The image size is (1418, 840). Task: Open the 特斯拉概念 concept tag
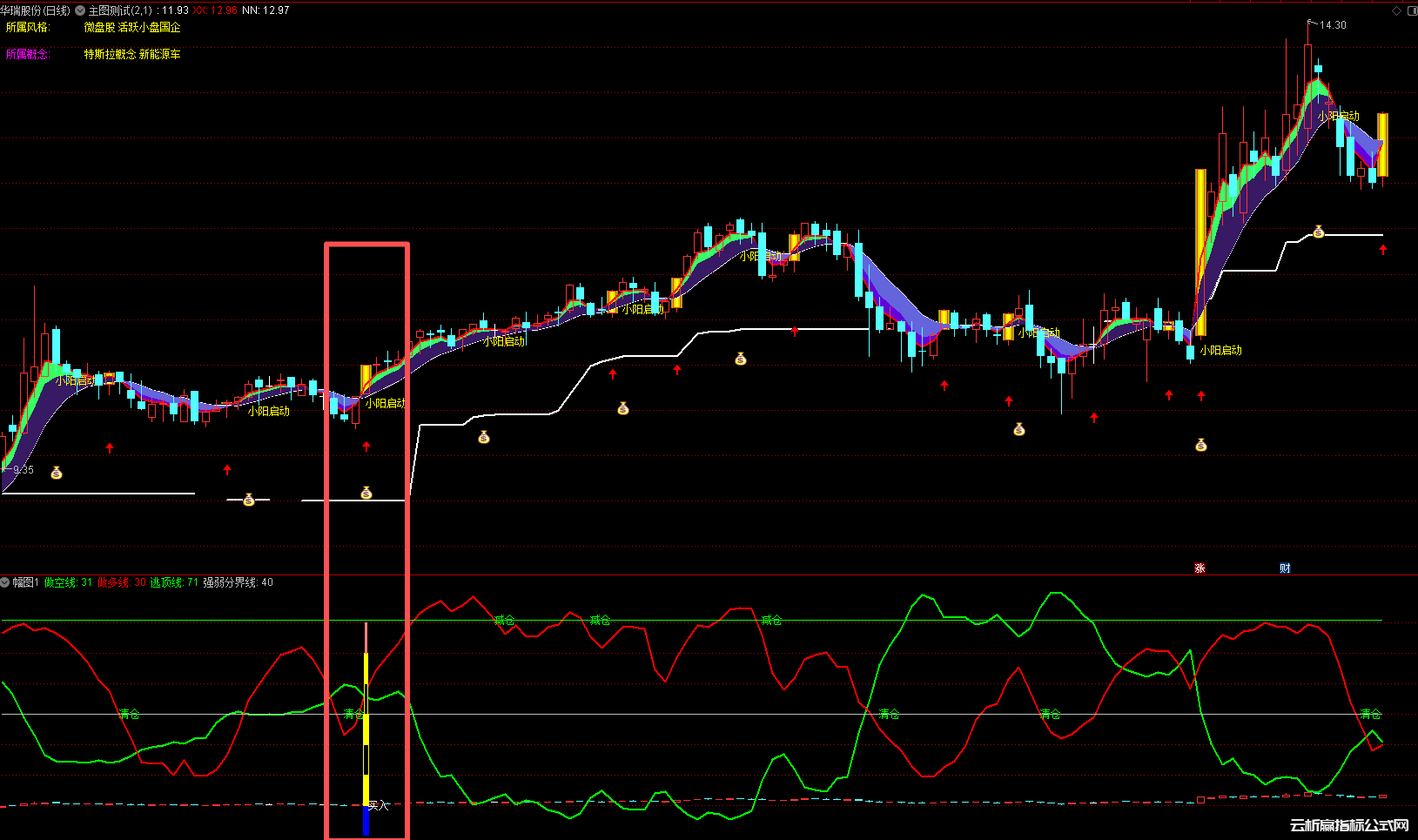coord(110,54)
